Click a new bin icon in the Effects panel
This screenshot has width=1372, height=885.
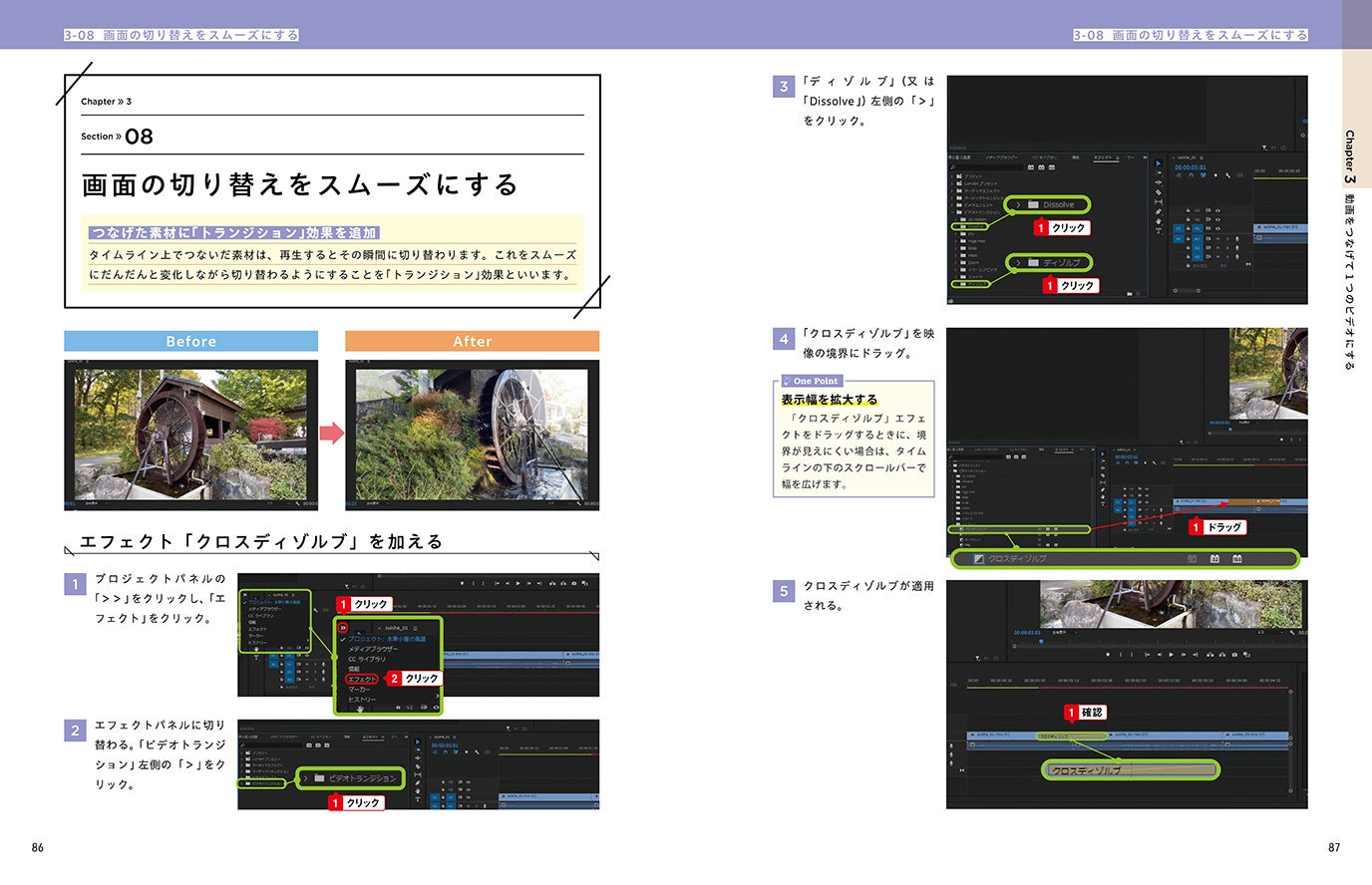click(1130, 293)
